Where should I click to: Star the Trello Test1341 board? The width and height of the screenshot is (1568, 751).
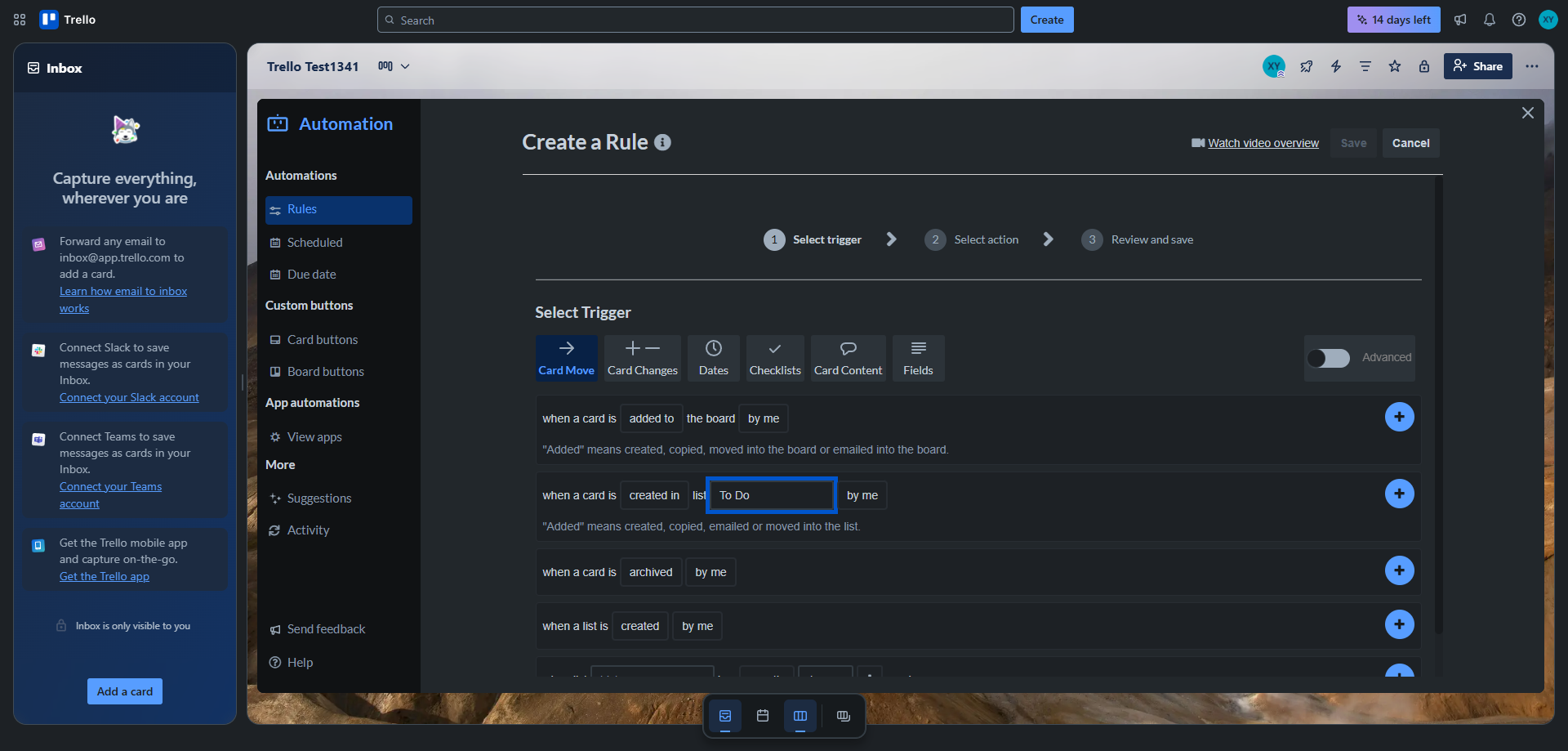[x=1395, y=66]
